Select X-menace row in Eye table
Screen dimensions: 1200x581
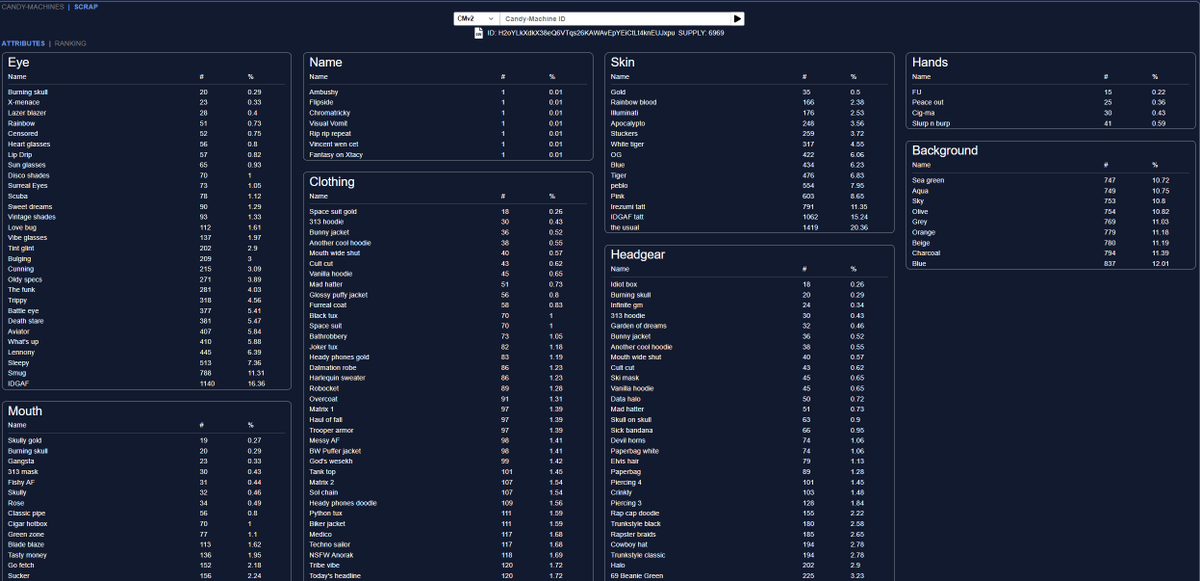click(145, 102)
